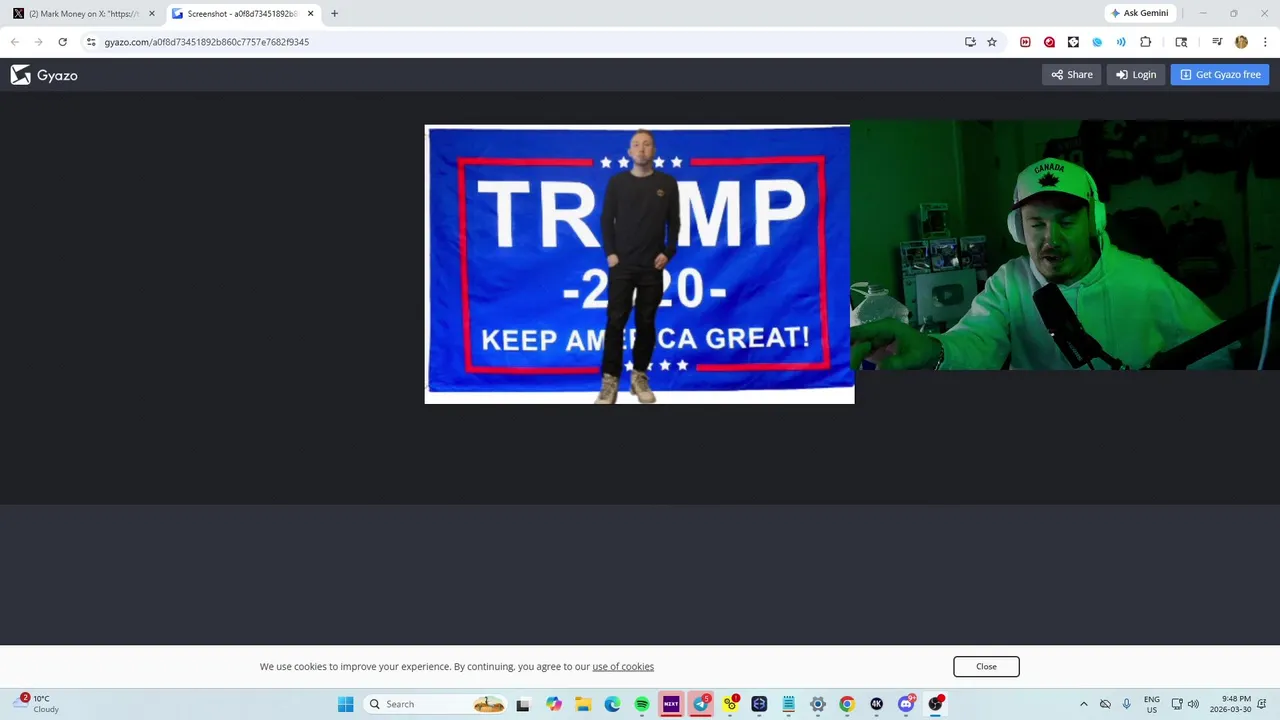Open the Notepad icon on the taskbar
The width and height of the screenshot is (1280, 720).
788,704
